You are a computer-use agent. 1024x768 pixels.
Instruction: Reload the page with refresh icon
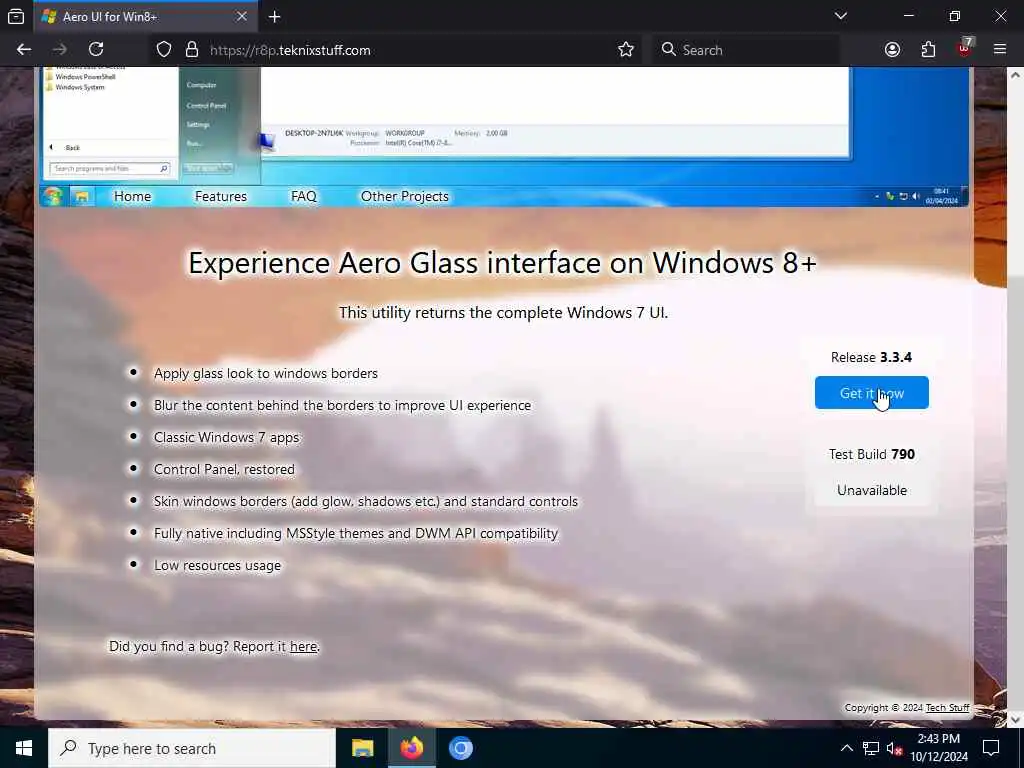click(x=96, y=50)
